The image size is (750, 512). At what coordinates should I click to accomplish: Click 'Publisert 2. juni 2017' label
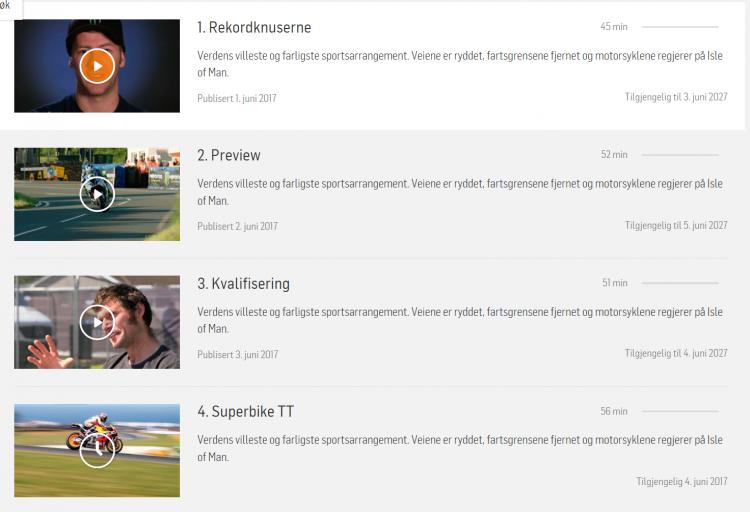coord(237,226)
